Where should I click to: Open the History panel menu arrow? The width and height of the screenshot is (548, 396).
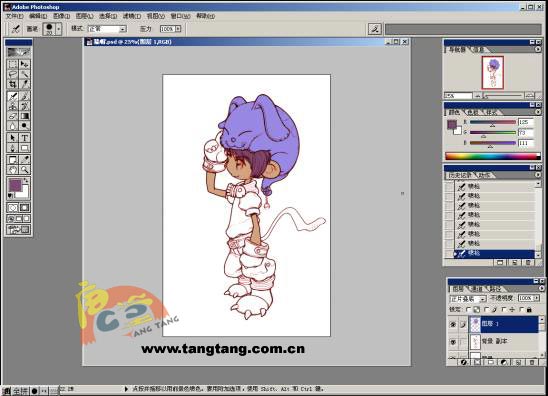[538, 175]
